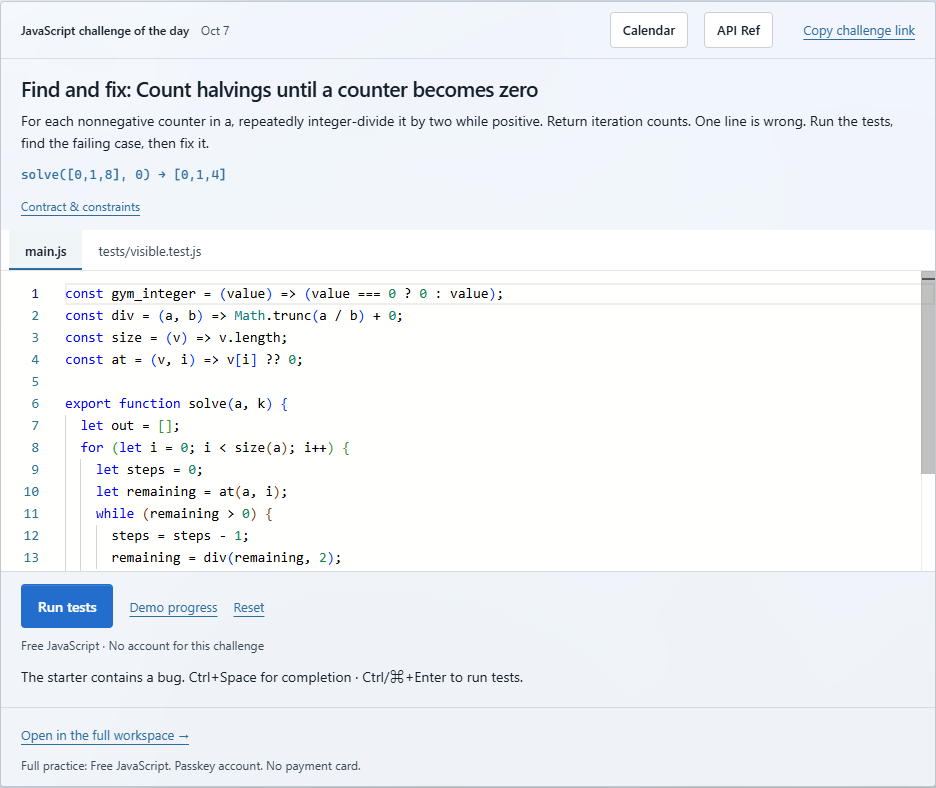
Task: Click the solve([0,1,8], 0) example text
Action: point(124,175)
